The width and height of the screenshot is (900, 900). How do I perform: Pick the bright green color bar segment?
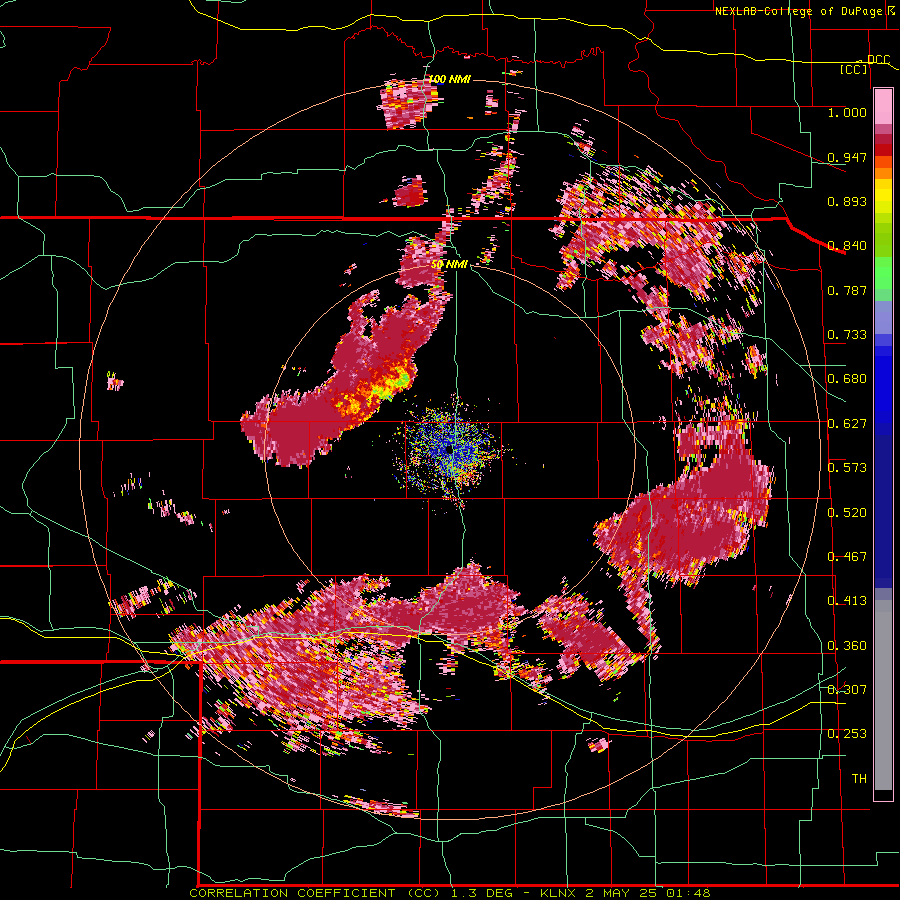(883, 274)
